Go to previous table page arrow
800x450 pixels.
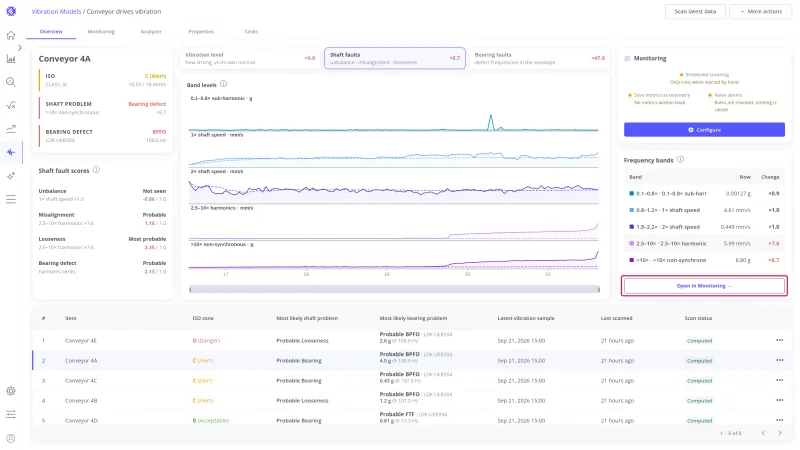[x=763, y=433]
